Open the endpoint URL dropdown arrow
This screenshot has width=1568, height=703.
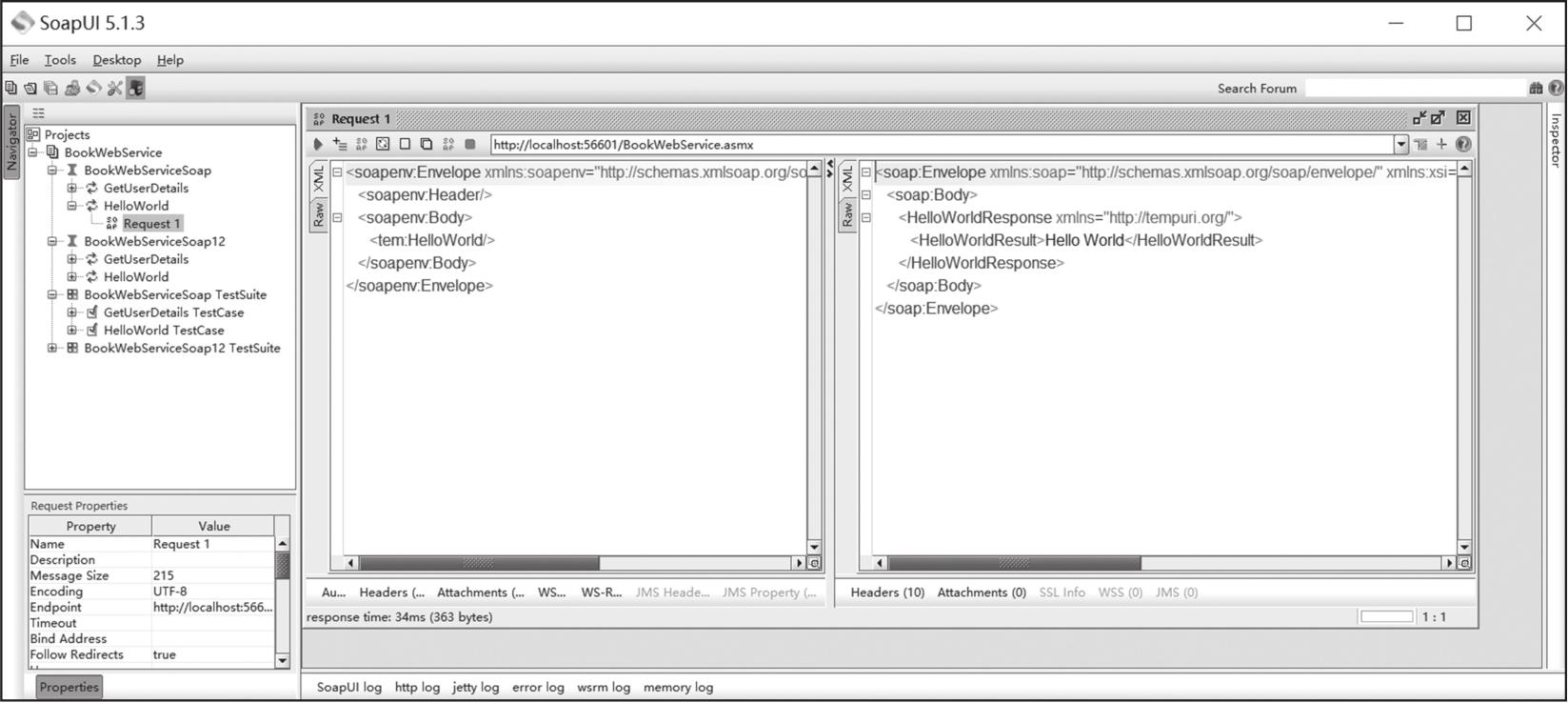click(1401, 145)
